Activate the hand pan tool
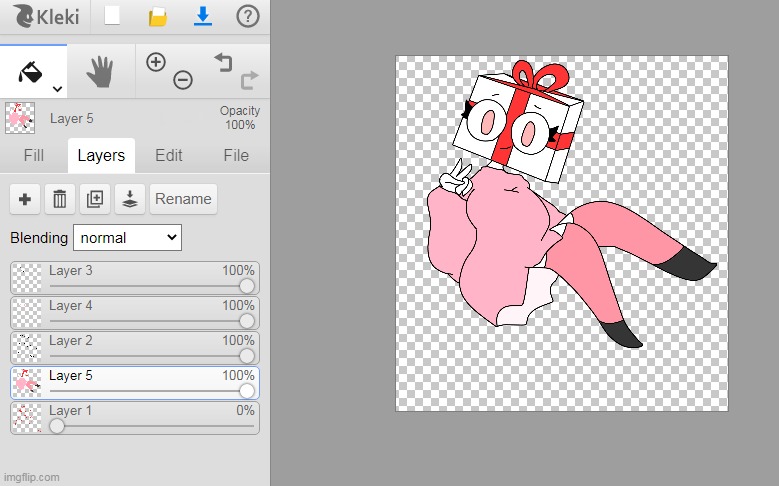 pyautogui.click(x=101, y=71)
